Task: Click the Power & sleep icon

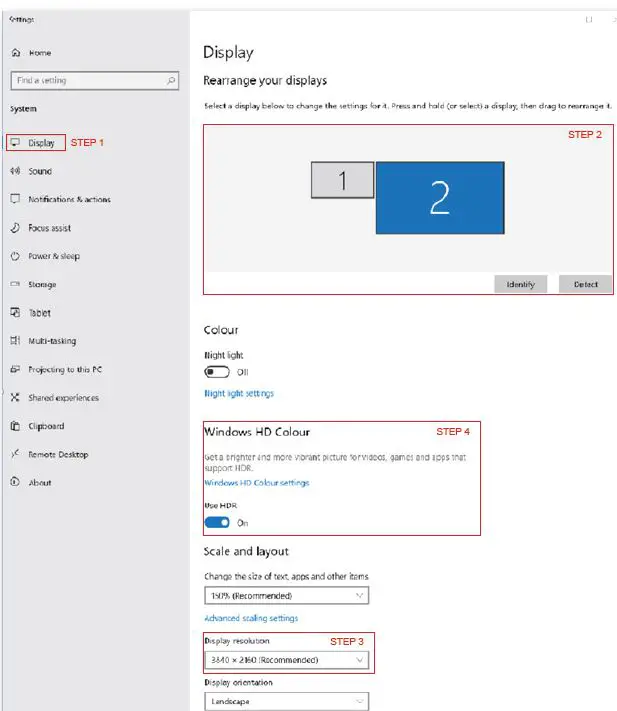Action: point(15,256)
